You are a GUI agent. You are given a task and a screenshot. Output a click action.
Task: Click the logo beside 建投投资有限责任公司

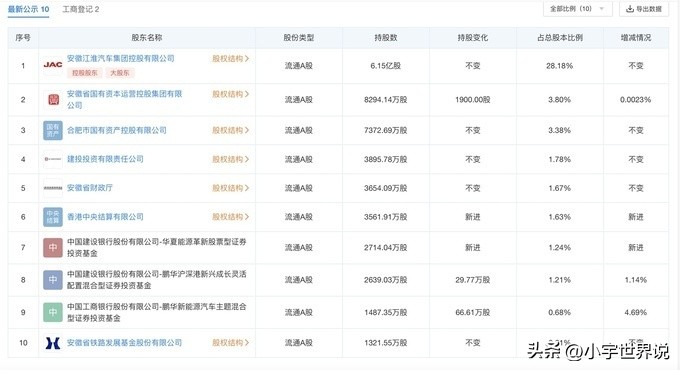53,159
